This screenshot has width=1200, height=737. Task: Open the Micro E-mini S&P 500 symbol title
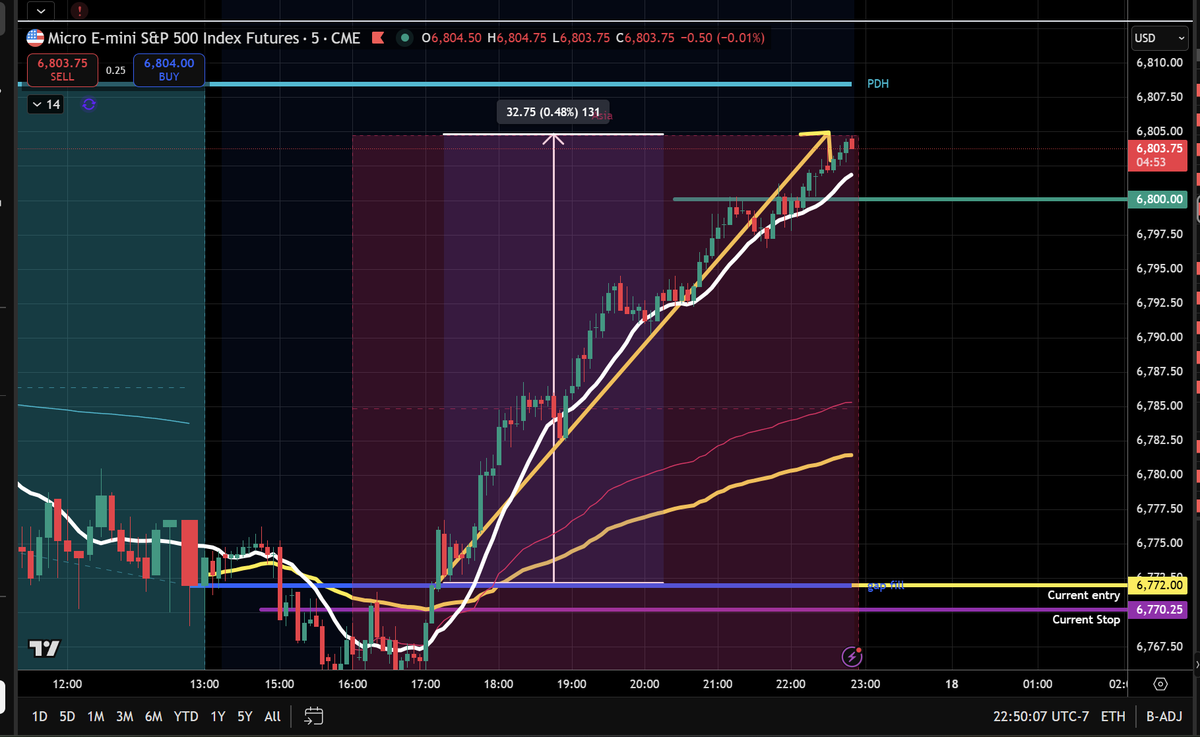pos(205,38)
